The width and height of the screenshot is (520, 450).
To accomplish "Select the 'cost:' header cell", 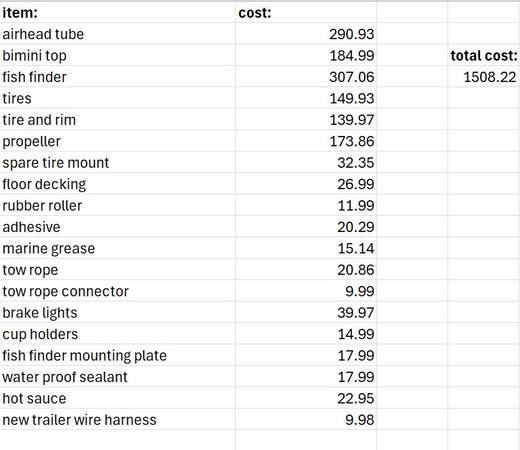I will coord(306,13).
